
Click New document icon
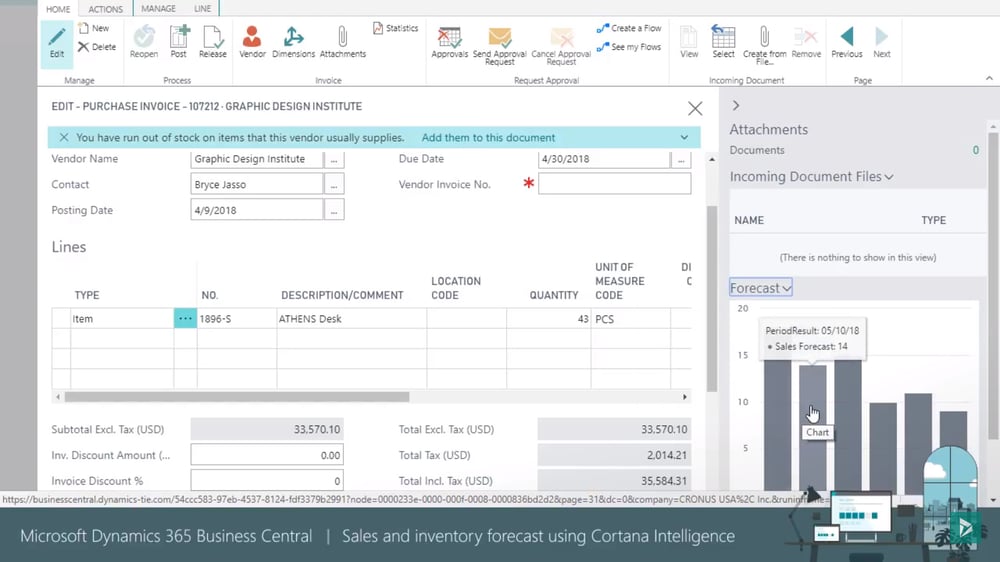point(84,28)
